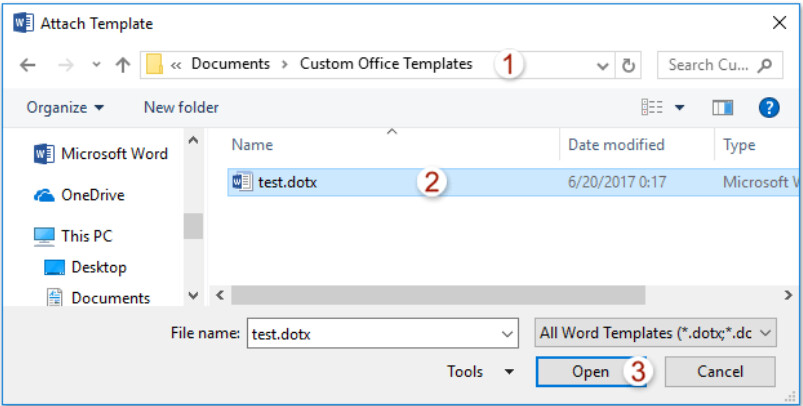Click the search magnifier icon
The height and width of the screenshot is (406, 803).
click(765, 65)
